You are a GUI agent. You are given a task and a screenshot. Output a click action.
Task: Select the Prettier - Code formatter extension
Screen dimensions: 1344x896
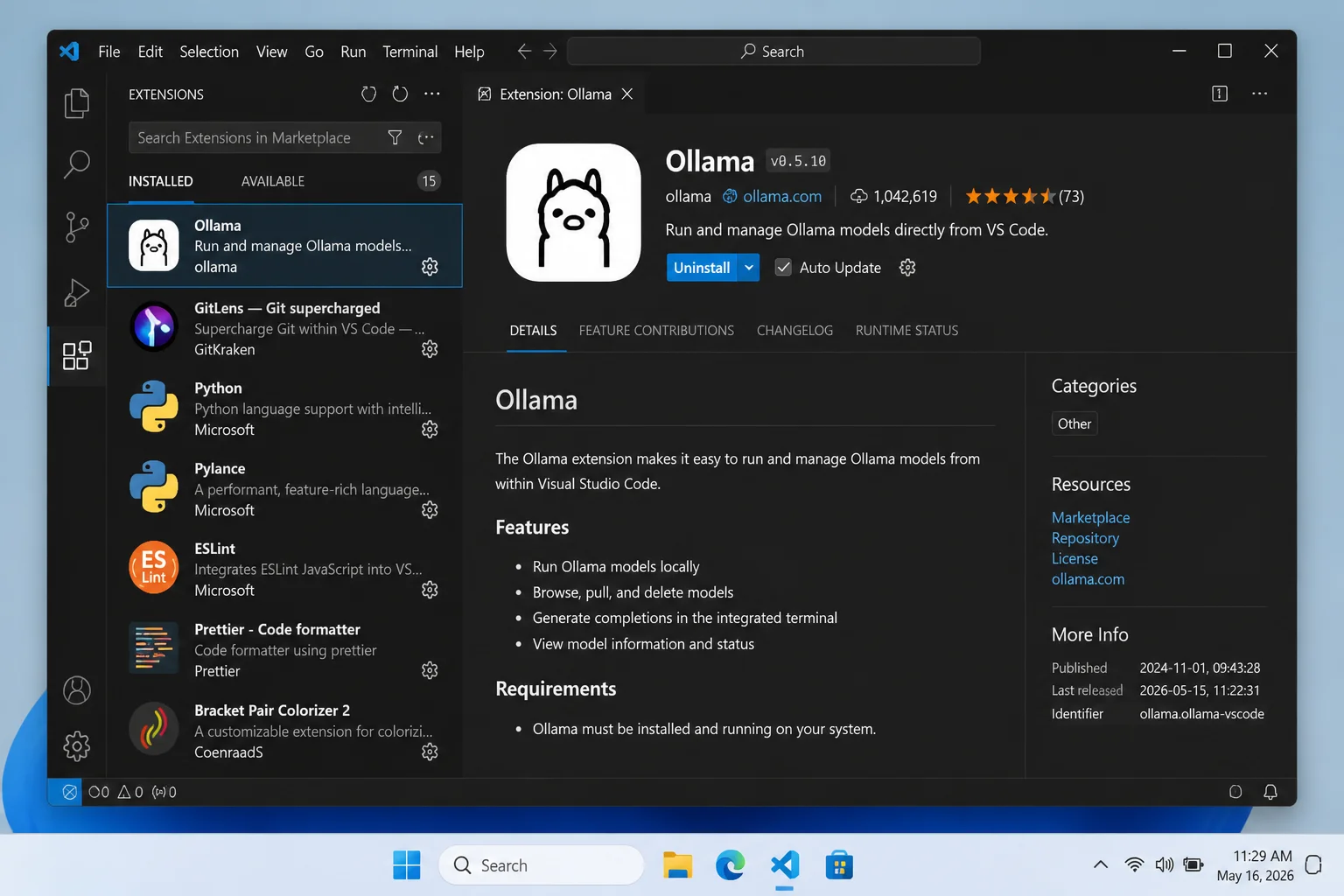coord(284,650)
